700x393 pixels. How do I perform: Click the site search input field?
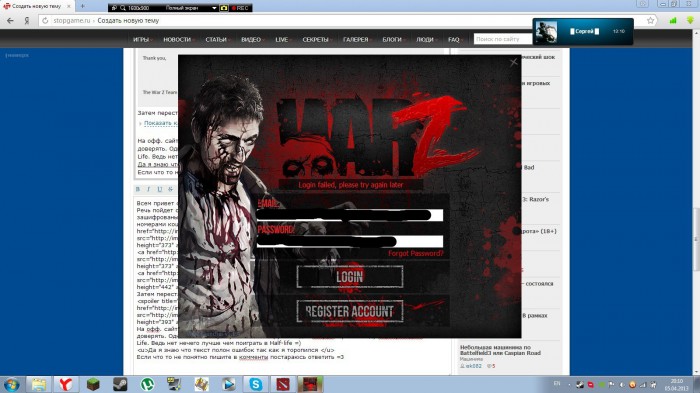click(x=503, y=39)
